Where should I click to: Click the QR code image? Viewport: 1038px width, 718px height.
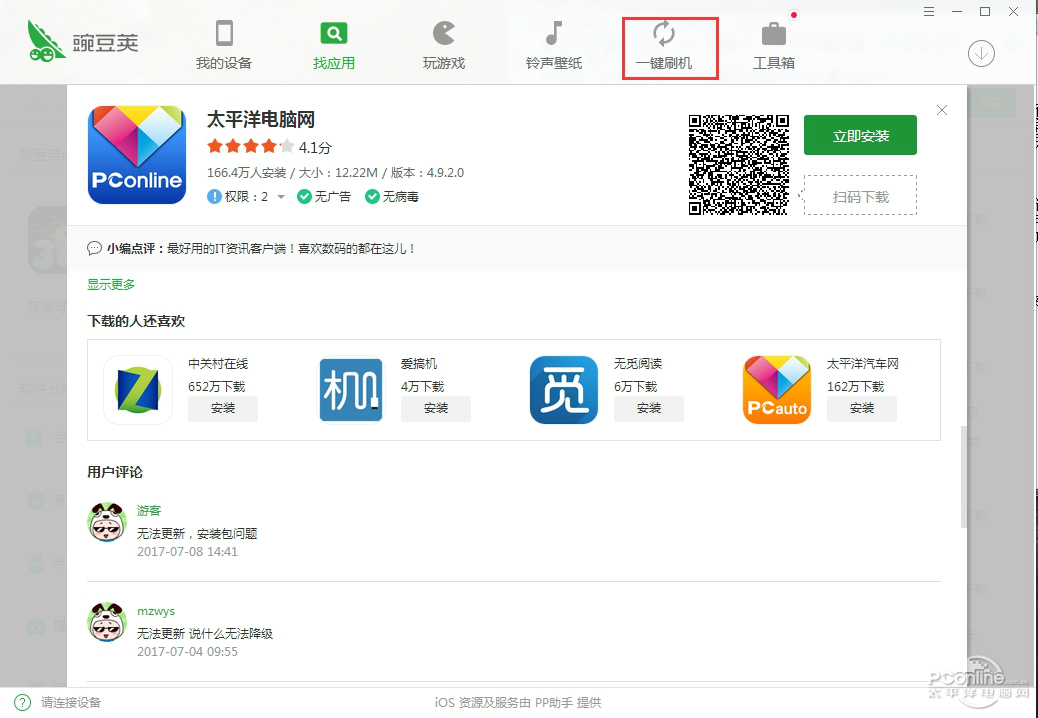point(738,165)
